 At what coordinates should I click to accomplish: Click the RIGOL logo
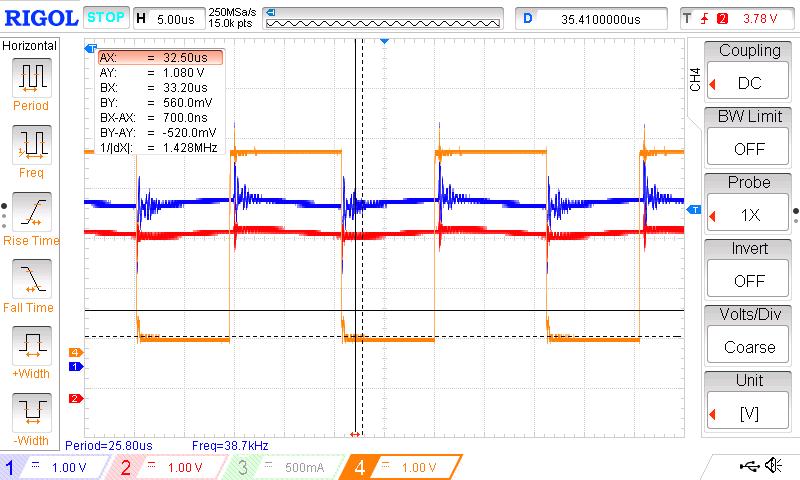click(41, 18)
